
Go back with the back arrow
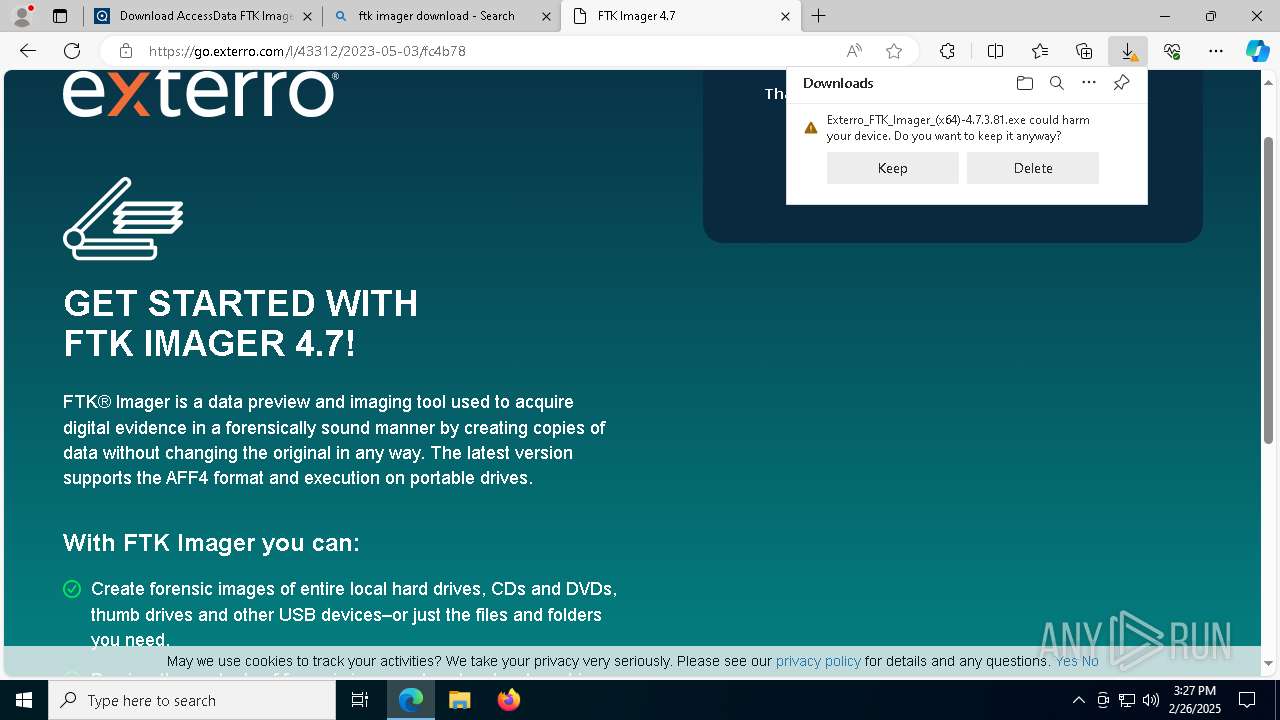click(x=28, y=51)
